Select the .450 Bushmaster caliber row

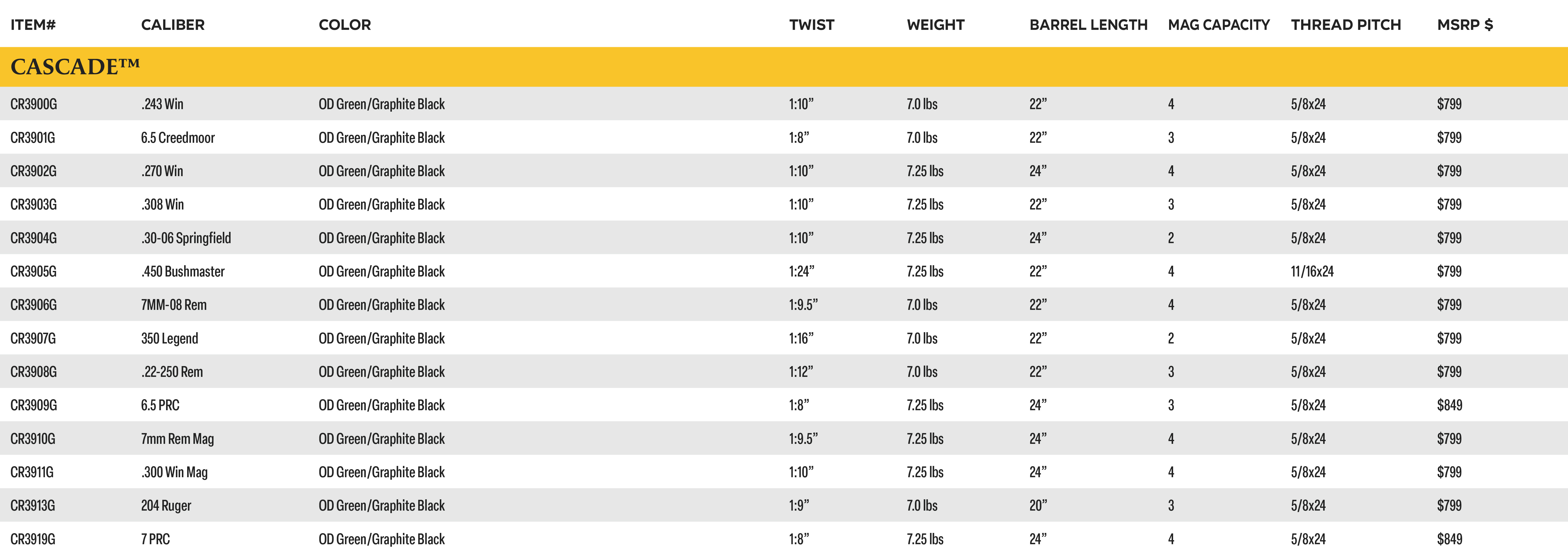[x=784, y=271]
